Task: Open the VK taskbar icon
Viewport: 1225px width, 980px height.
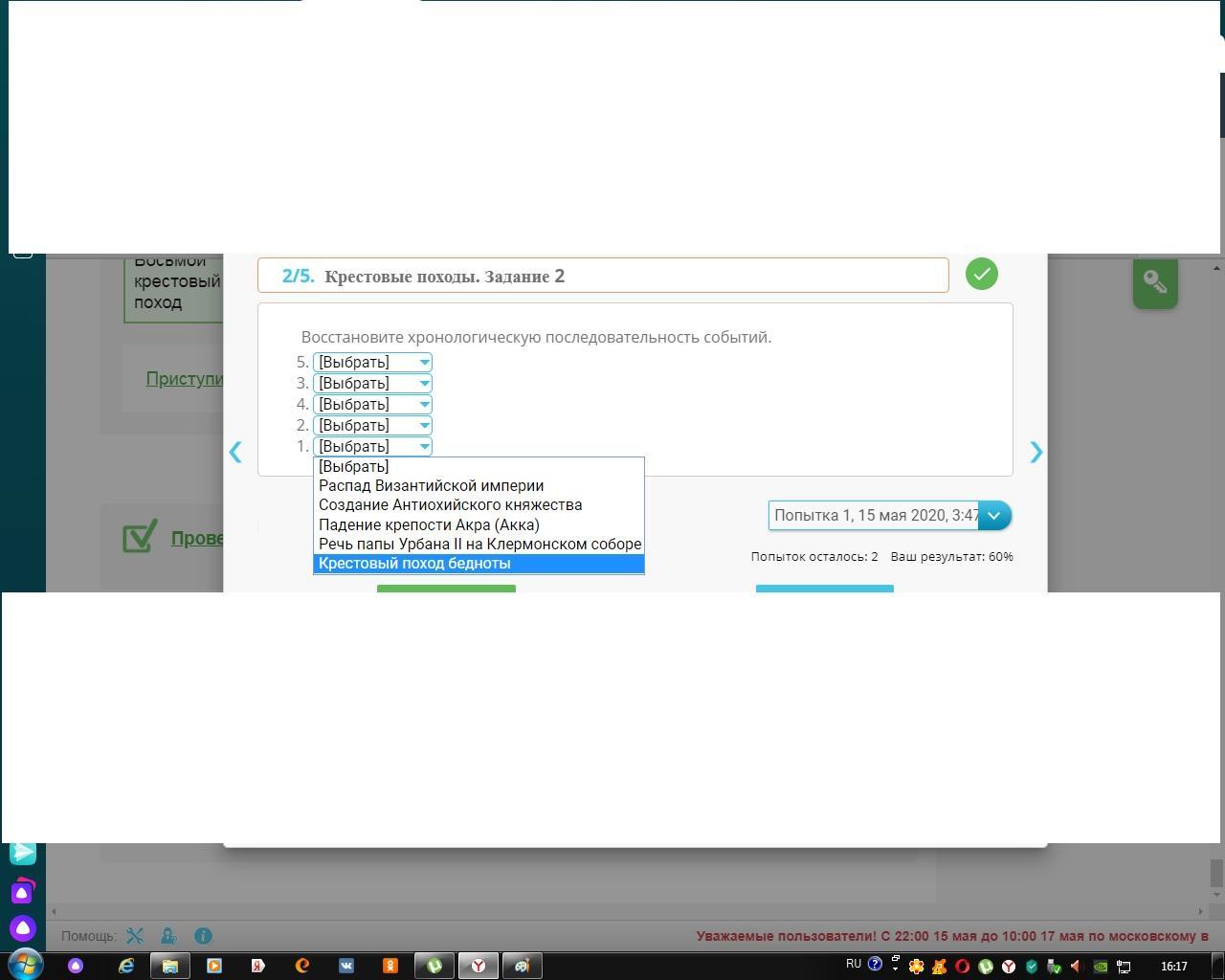Action: (346, 966)
